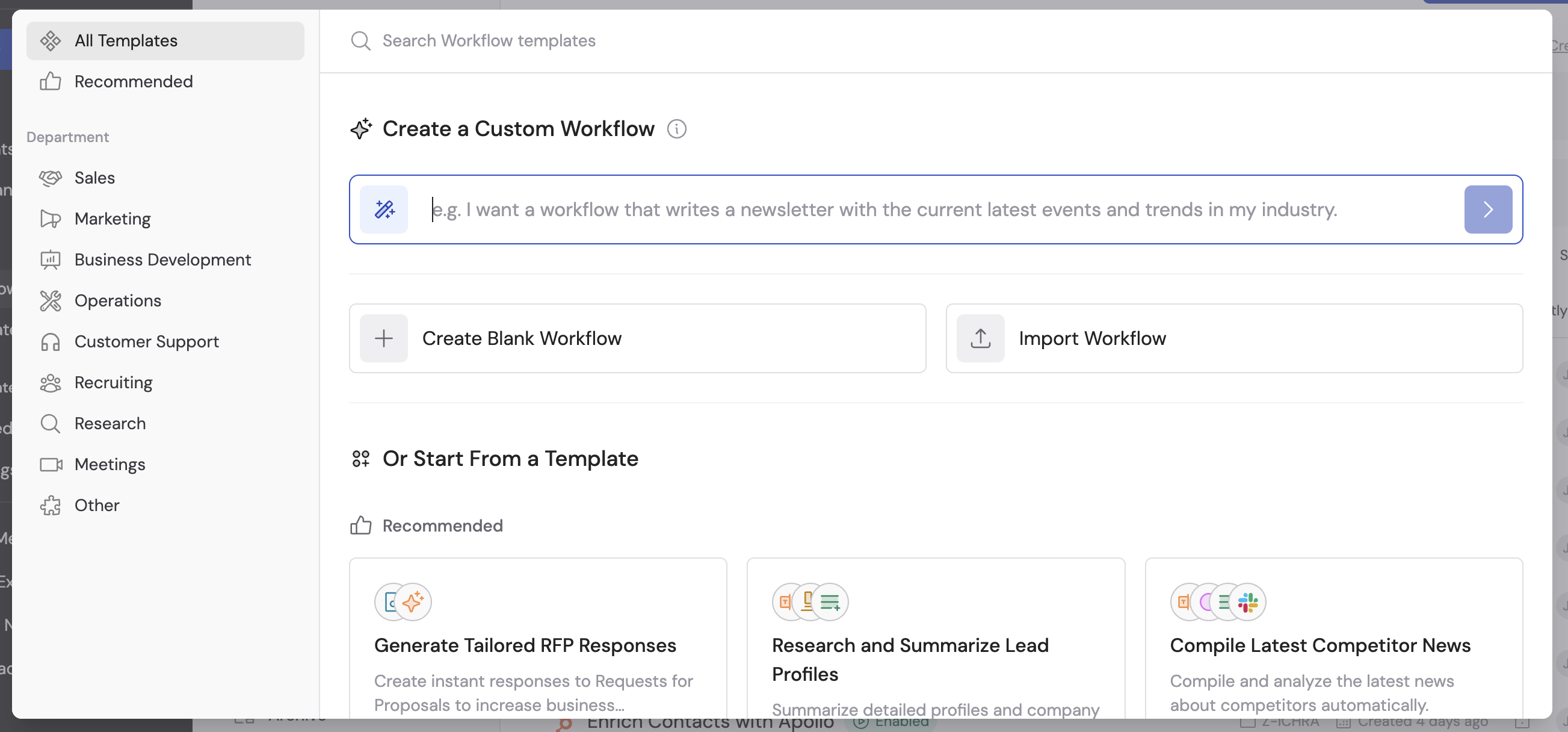Viewport: 1568px width, 732px height.
Task: Click the Recruiting people icon
Action: (51, 382)
